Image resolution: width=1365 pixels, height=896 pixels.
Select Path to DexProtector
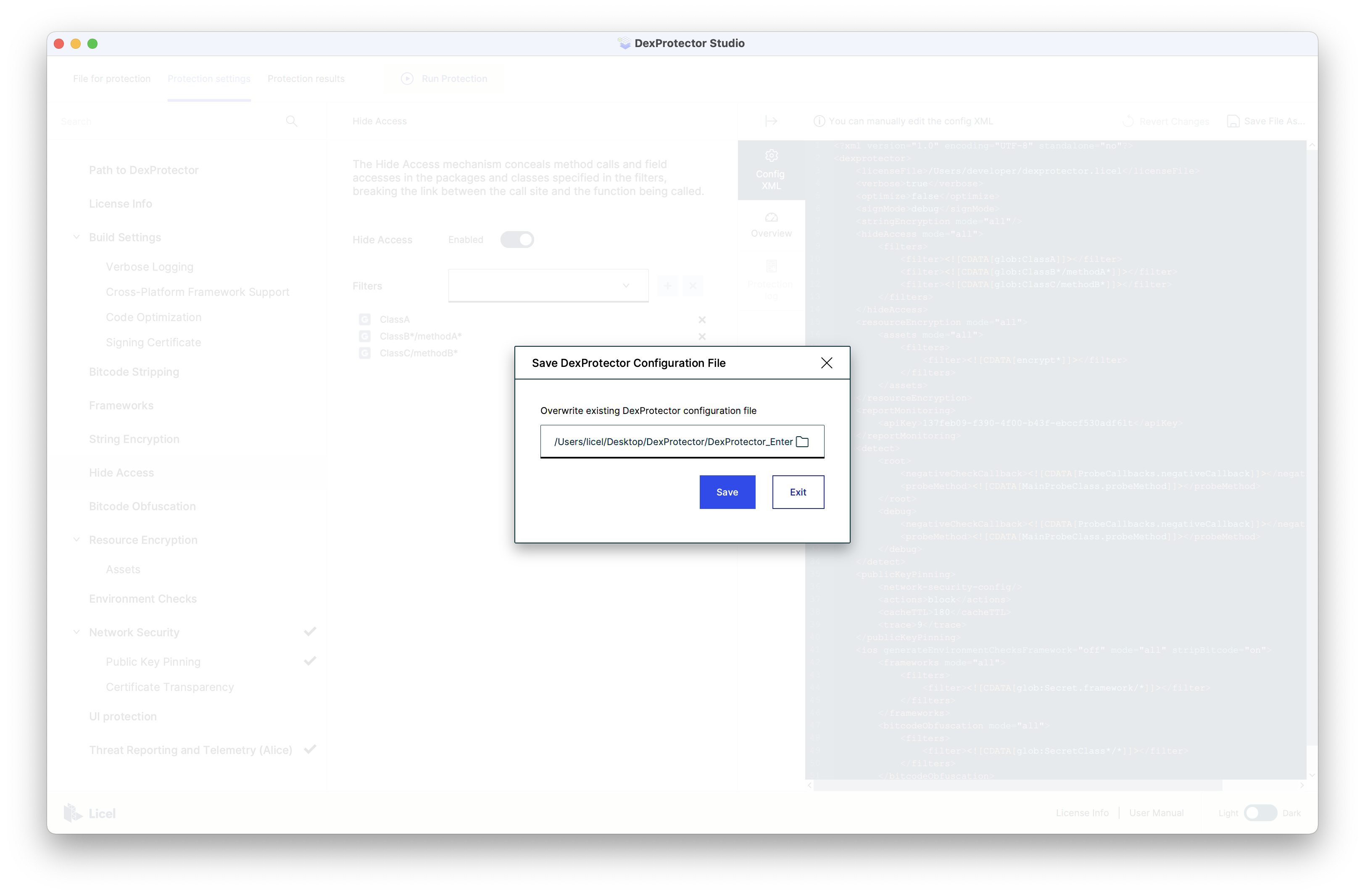(x=143, y=170)
